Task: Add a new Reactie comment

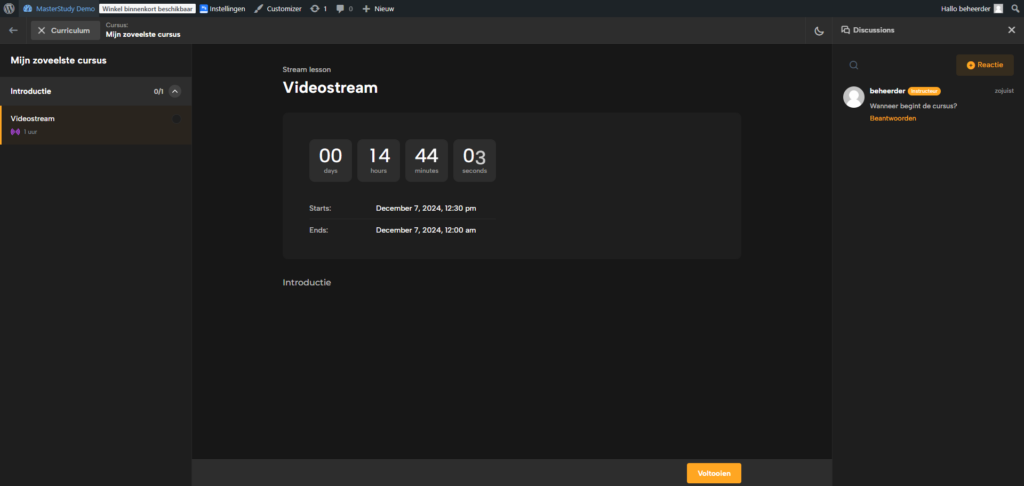Action: (x=985, y=65)
